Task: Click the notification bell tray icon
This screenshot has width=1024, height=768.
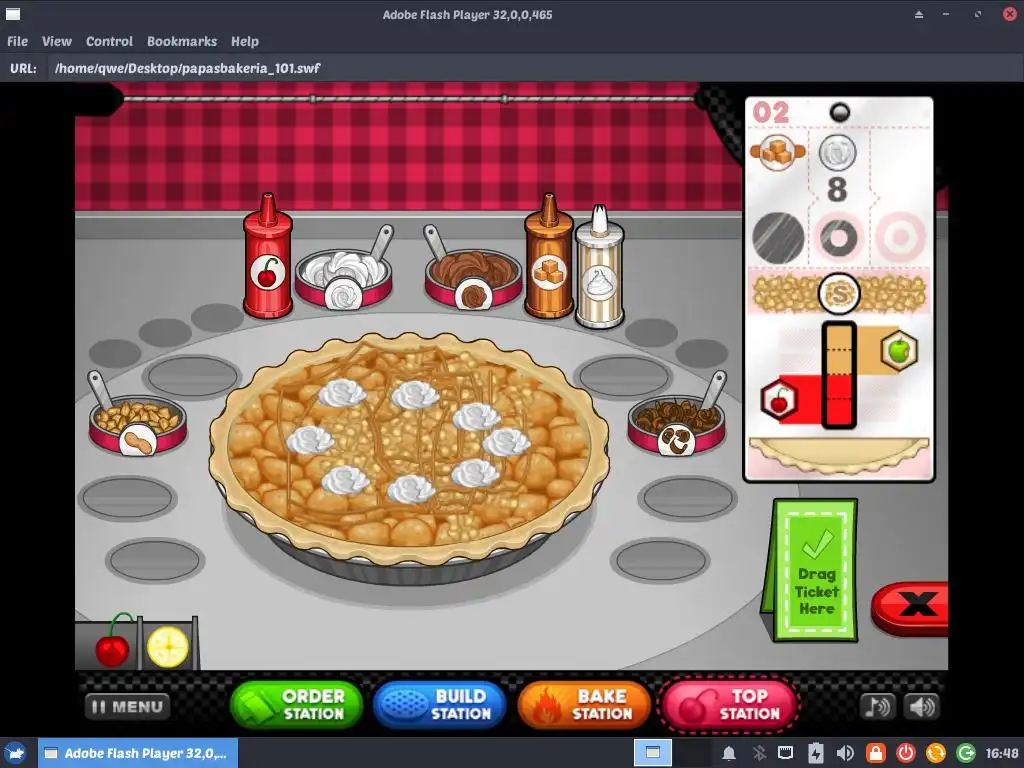Action: pos(729,754)
